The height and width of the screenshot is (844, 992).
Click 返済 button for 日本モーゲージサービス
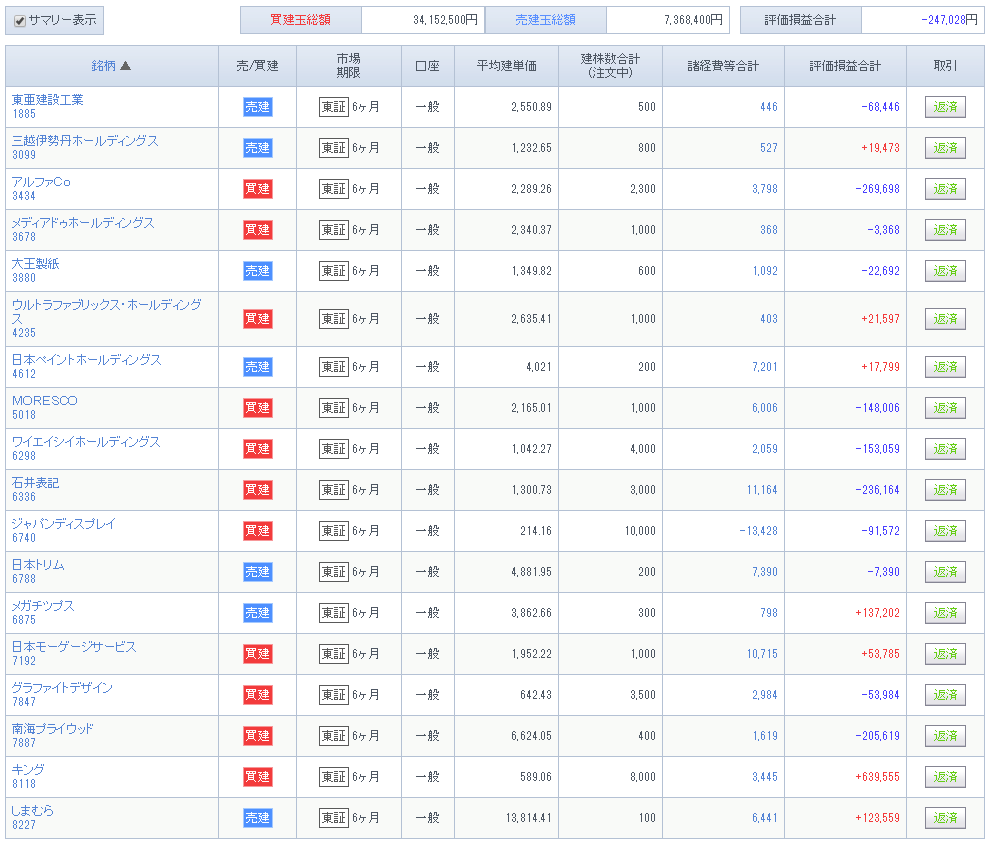click(945, 654)
